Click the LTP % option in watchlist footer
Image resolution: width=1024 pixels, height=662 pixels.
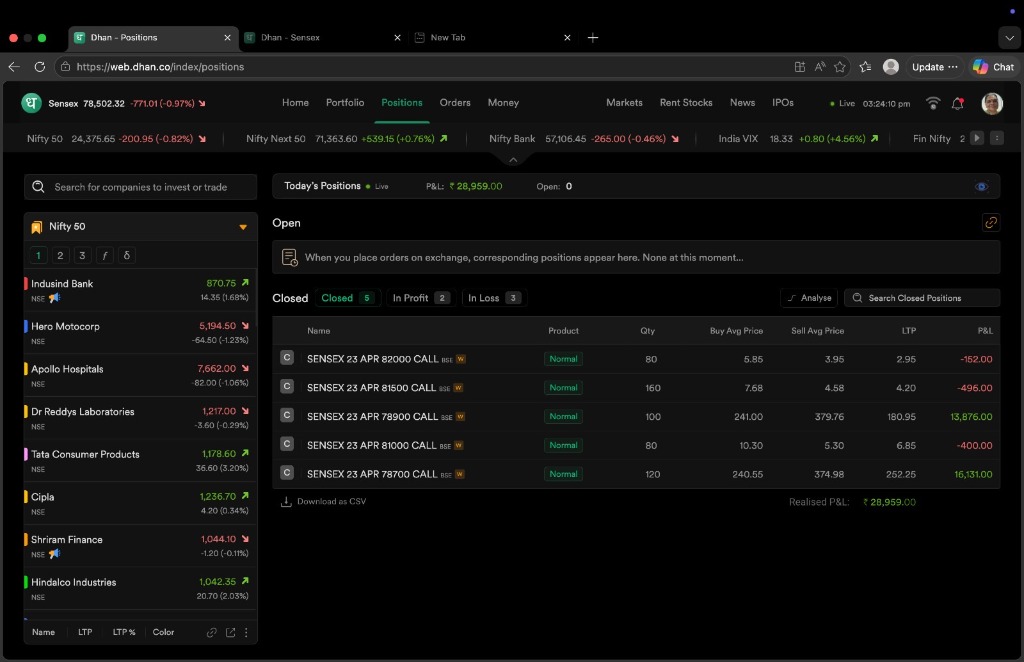click(x=124, y=633)
